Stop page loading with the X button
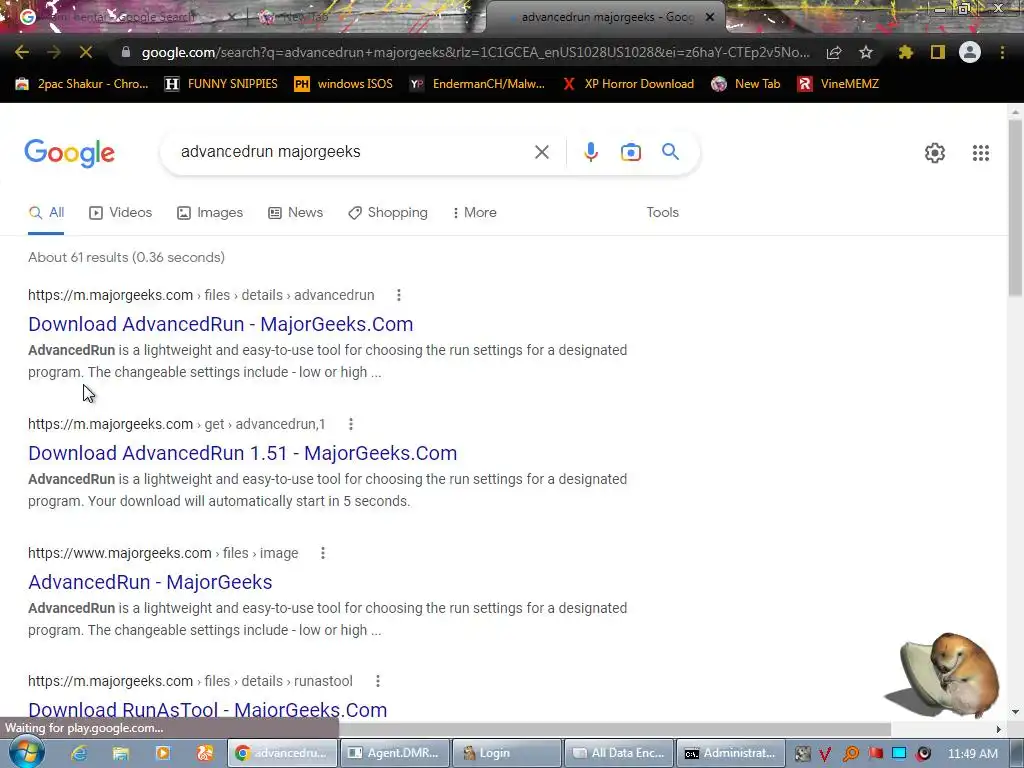Viewport: 1024px width, 768px height. click(x=86, y=52)
